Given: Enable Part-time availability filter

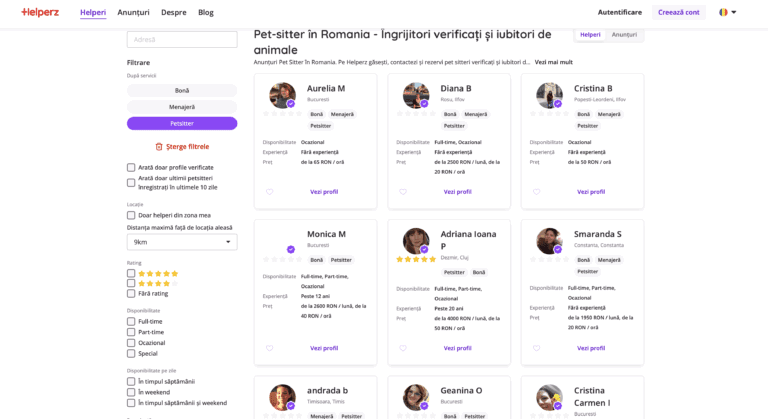Looking at the screenshot, I should point(131,332).
